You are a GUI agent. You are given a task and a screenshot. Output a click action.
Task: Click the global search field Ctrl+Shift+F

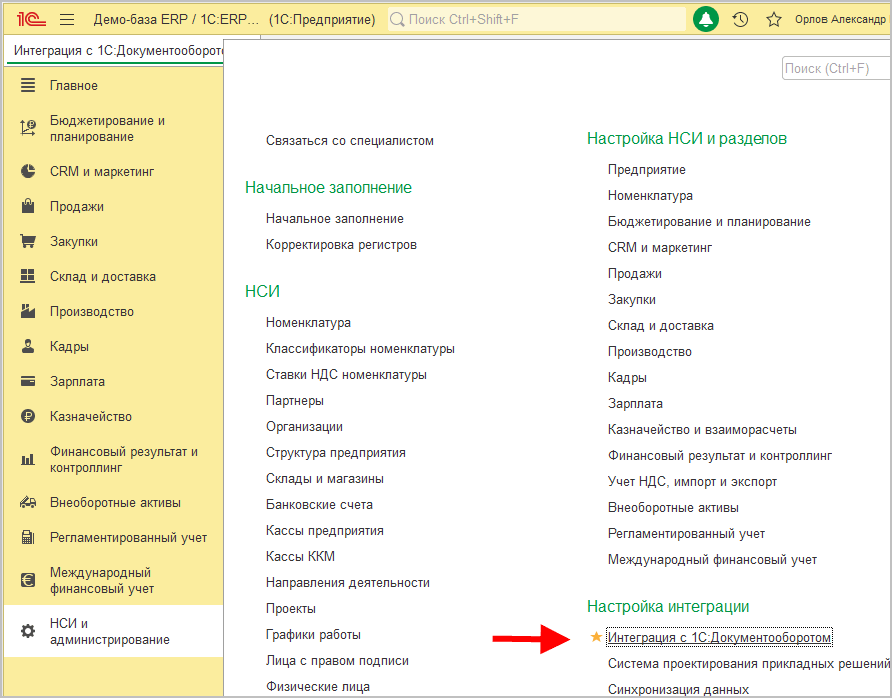(x=537, y=20)
